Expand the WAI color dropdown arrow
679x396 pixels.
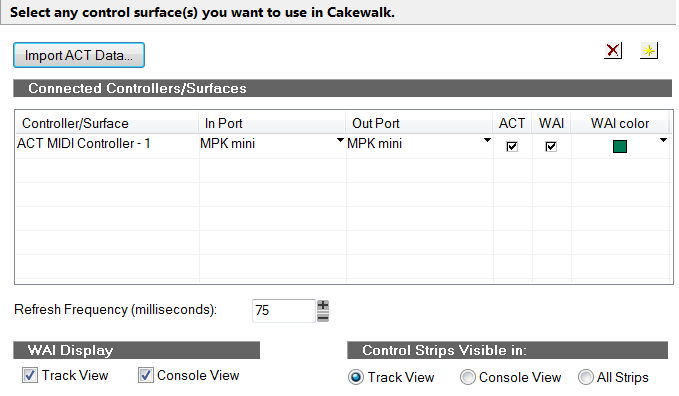(x=663, y=140)
